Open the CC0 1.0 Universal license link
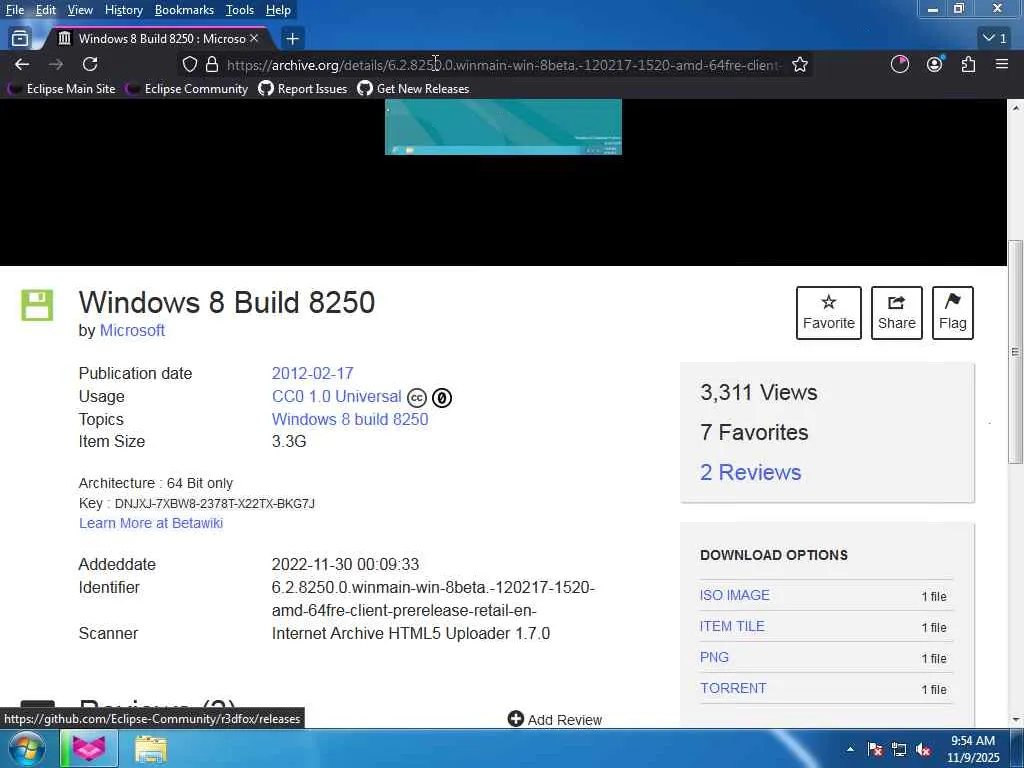Image resolution: width=1024 pixels, height=768 pixels. click(x=336, y=396)
